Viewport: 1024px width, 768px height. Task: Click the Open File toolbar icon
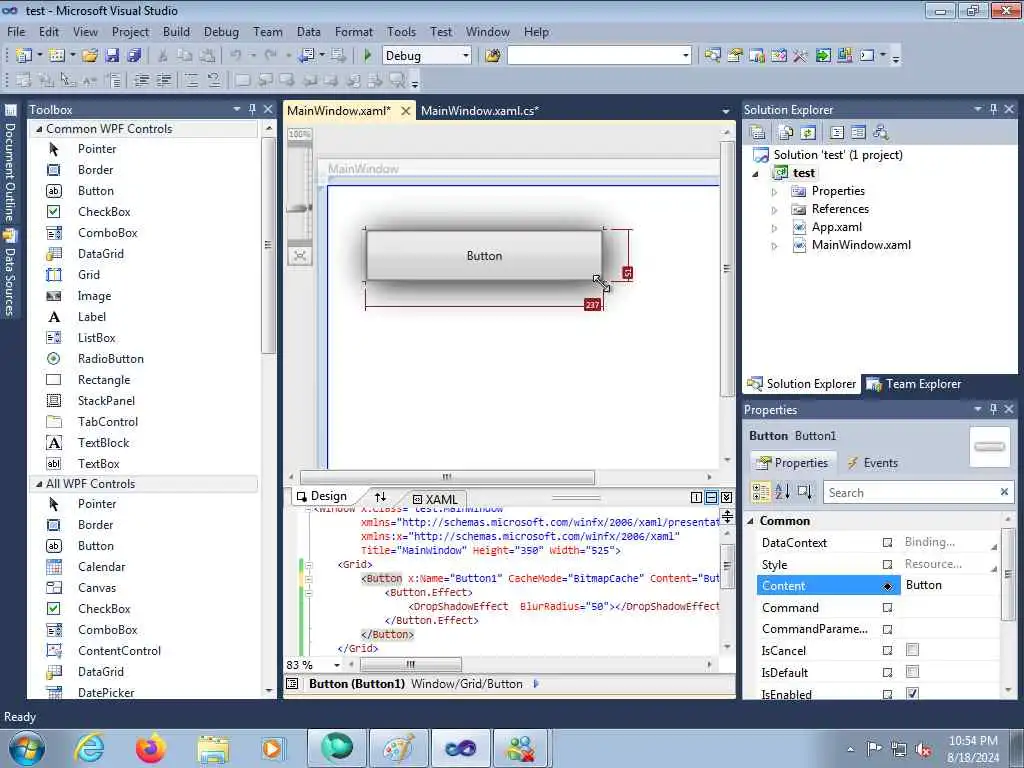89,56
